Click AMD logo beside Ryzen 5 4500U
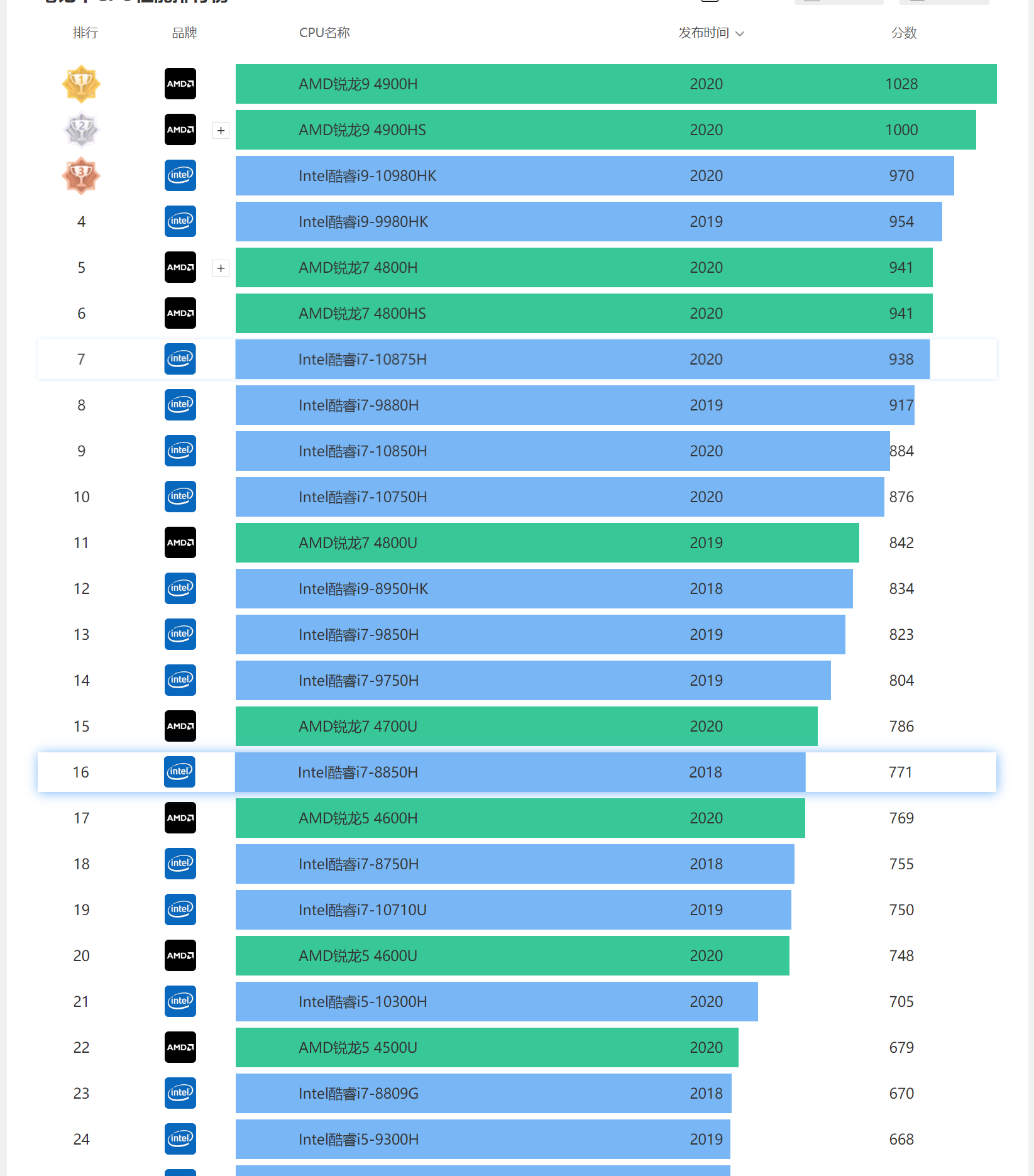Image resolution: width=1034 pixels, height=1176 pixels. pyautogui.click(x=180, y=1047)
